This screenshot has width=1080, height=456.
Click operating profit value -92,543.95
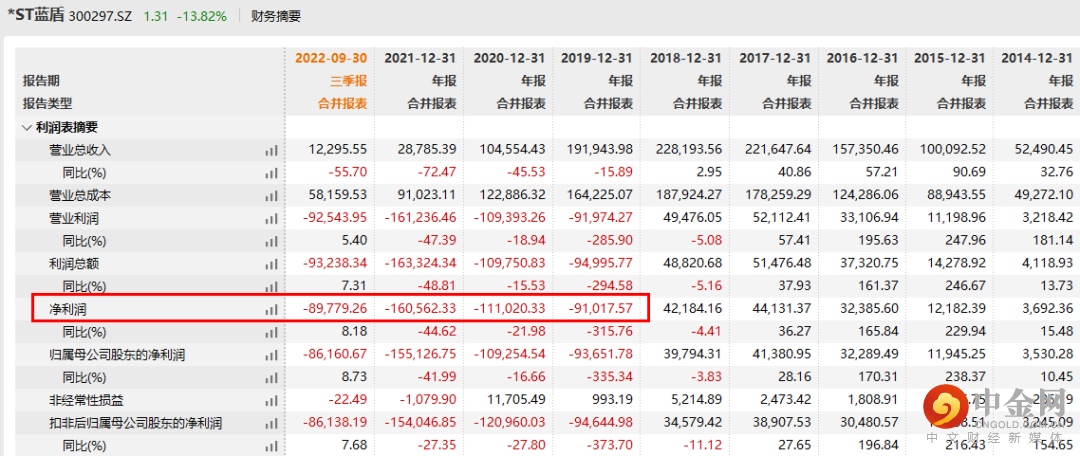pyautogui.click(x=335, y=218)
